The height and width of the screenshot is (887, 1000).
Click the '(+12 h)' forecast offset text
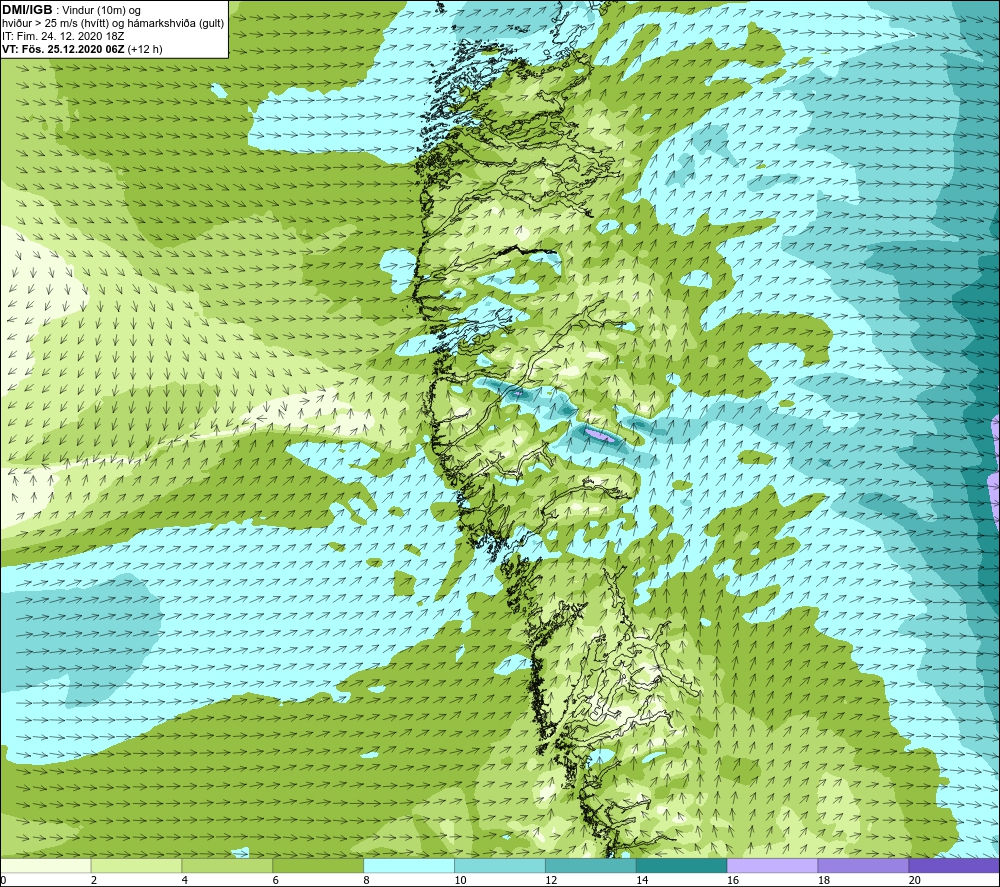(145, 49)
